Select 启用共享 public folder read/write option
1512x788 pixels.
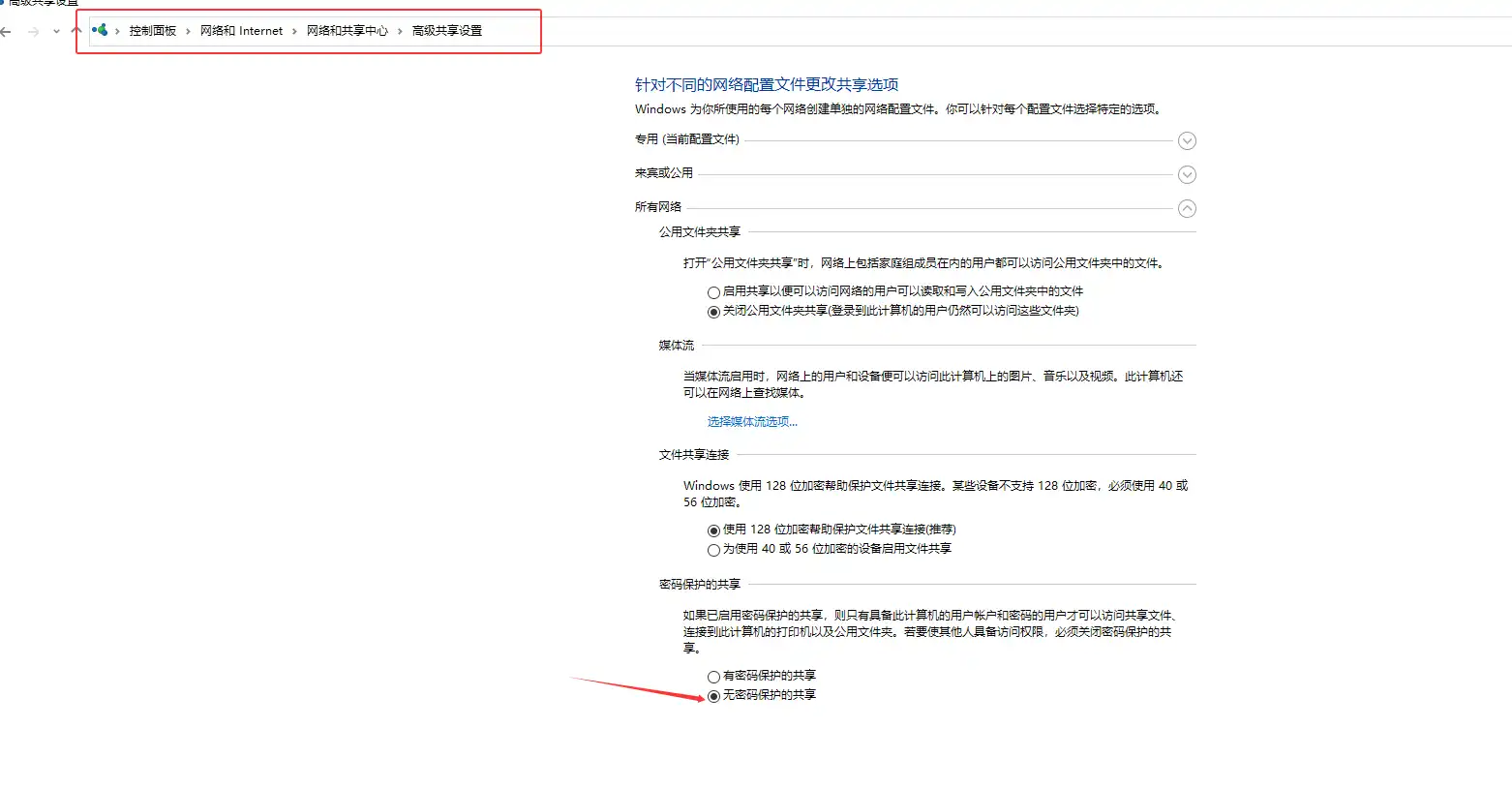click(713, 292)
